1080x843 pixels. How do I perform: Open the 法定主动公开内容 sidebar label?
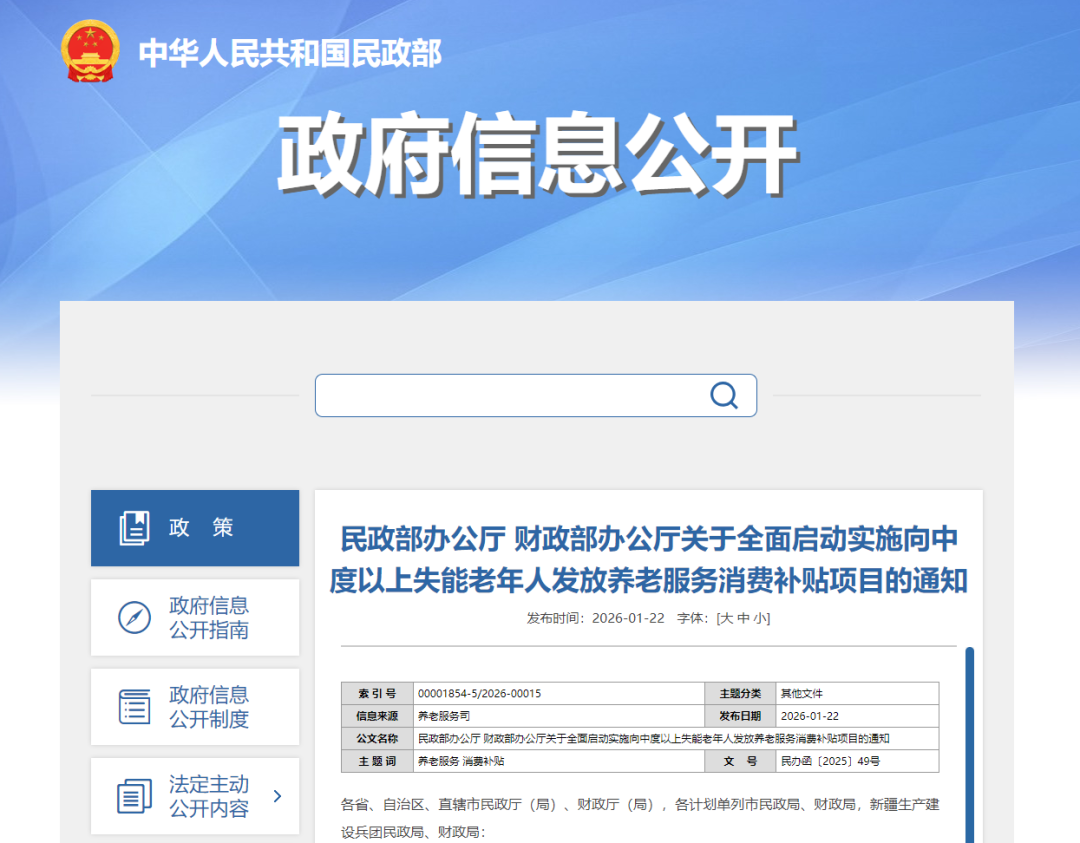click(209, 797)
